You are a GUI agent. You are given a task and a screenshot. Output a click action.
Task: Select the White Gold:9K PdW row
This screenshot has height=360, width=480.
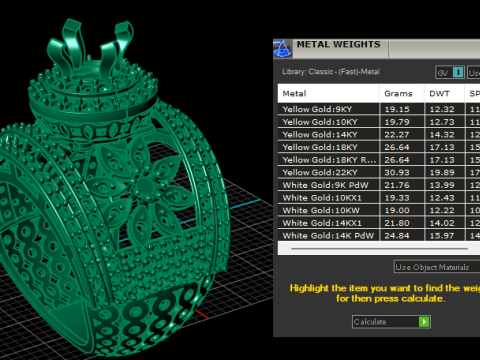coord(379,185)
